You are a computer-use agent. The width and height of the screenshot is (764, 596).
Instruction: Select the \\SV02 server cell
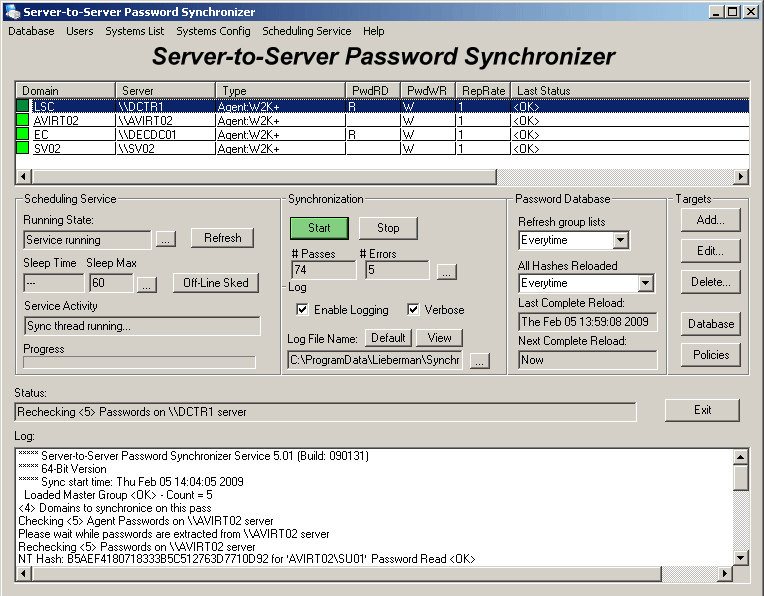pyautogui.click(x=166, y=148)
